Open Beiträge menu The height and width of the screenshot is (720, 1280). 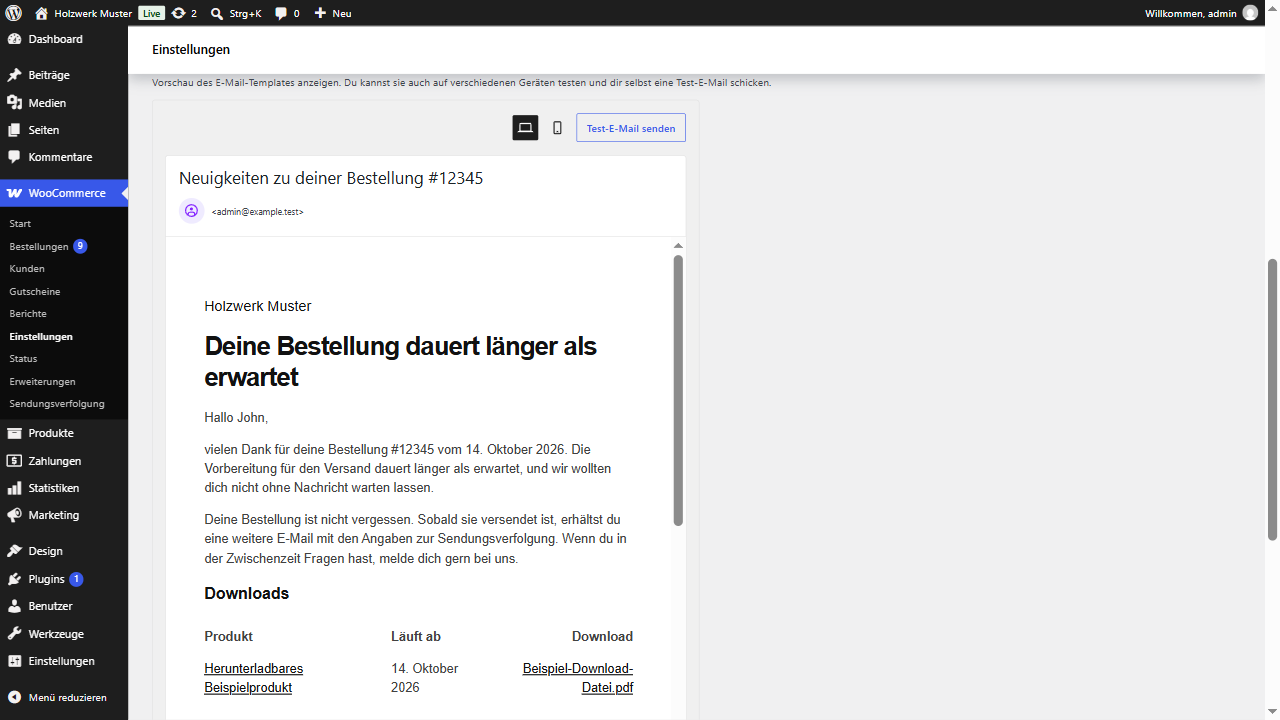pos(64,75)
